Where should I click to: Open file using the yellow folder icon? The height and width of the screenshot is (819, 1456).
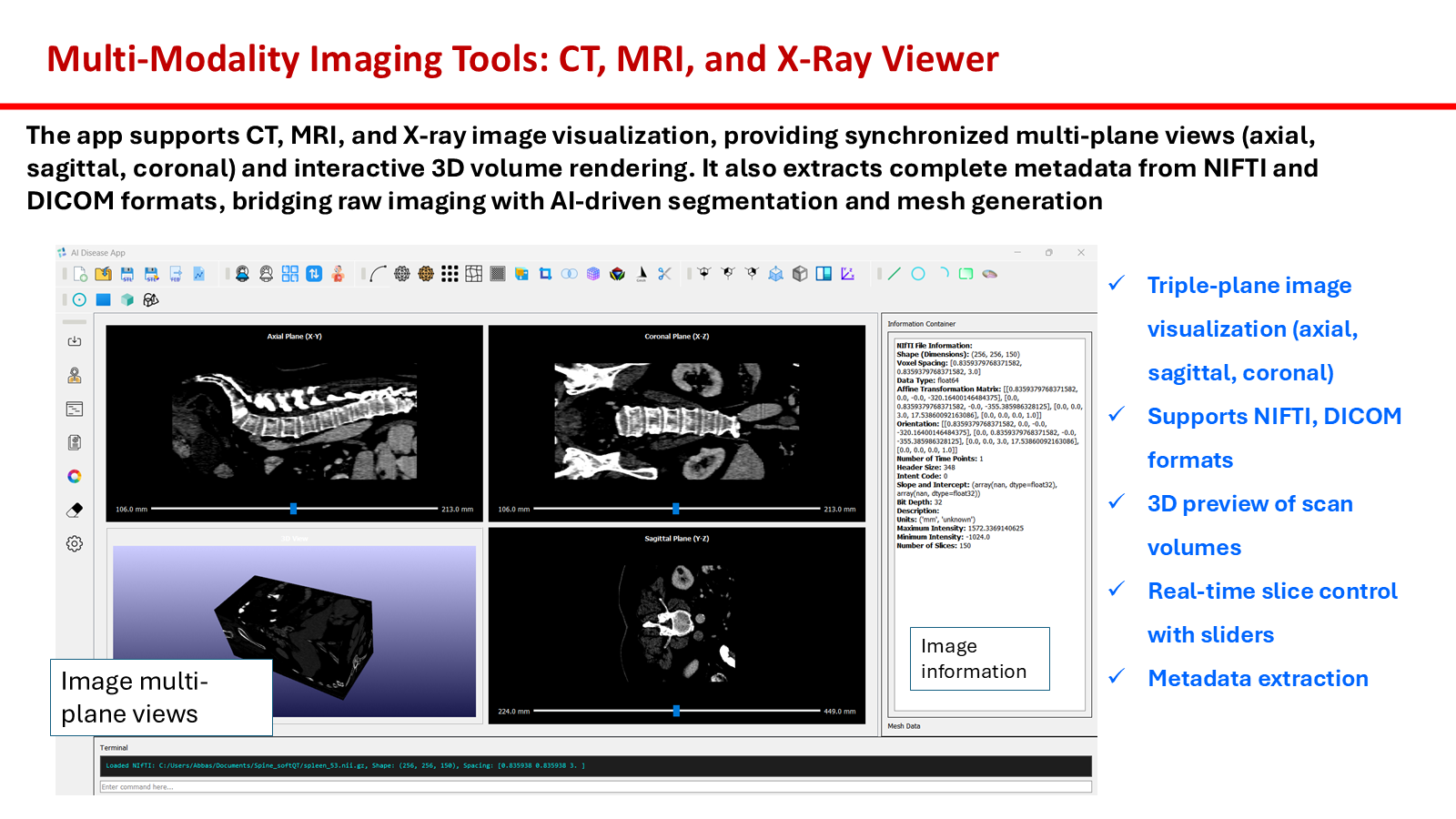click(x=104, y=274)
